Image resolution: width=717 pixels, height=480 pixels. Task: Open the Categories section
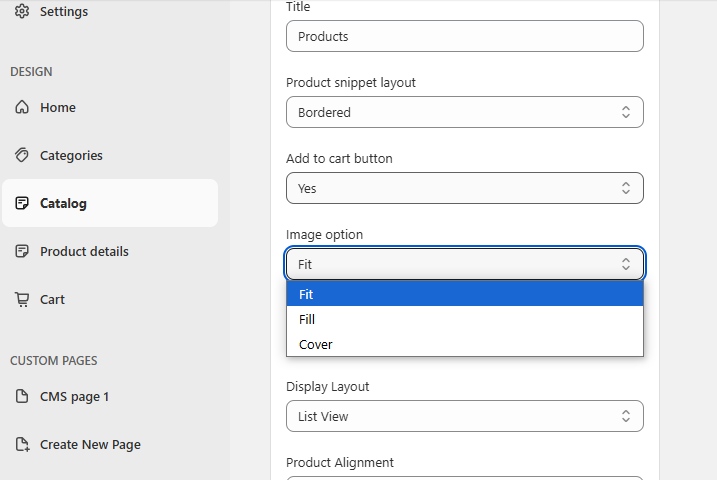tap(110, 155)
